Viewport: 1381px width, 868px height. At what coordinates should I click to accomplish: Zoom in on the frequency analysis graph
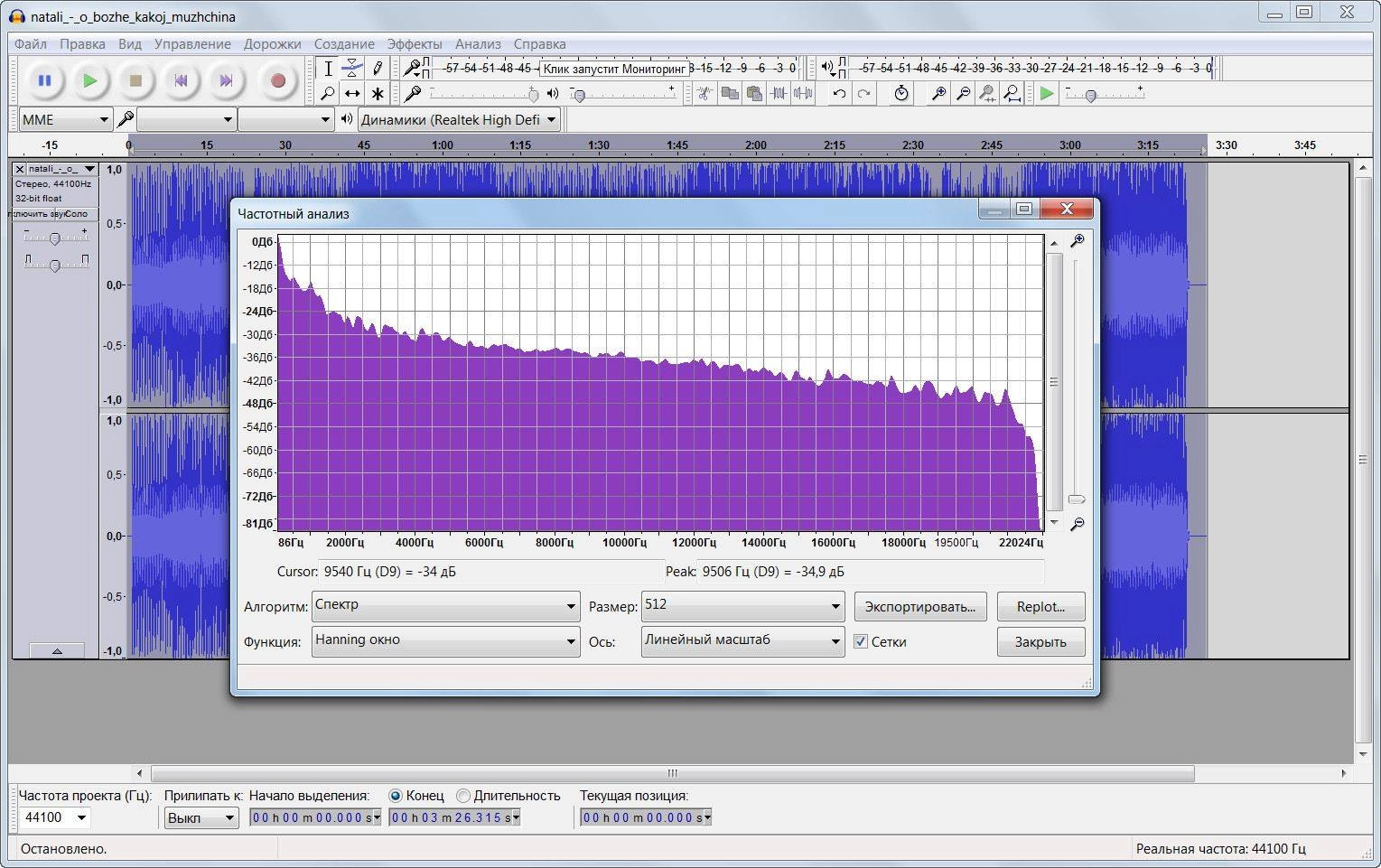click(x=1077, y=241)
